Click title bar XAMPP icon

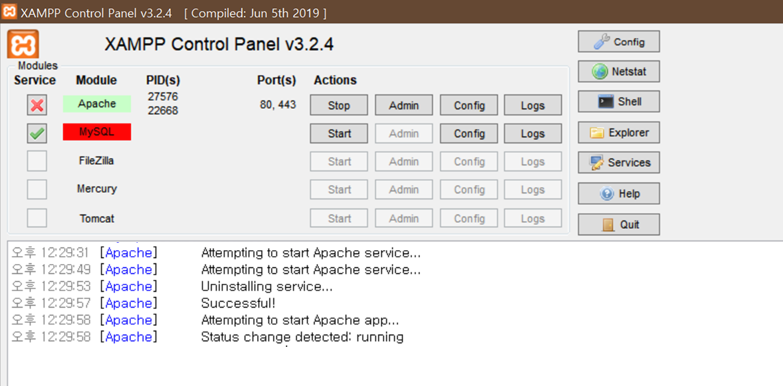point(9,12)
